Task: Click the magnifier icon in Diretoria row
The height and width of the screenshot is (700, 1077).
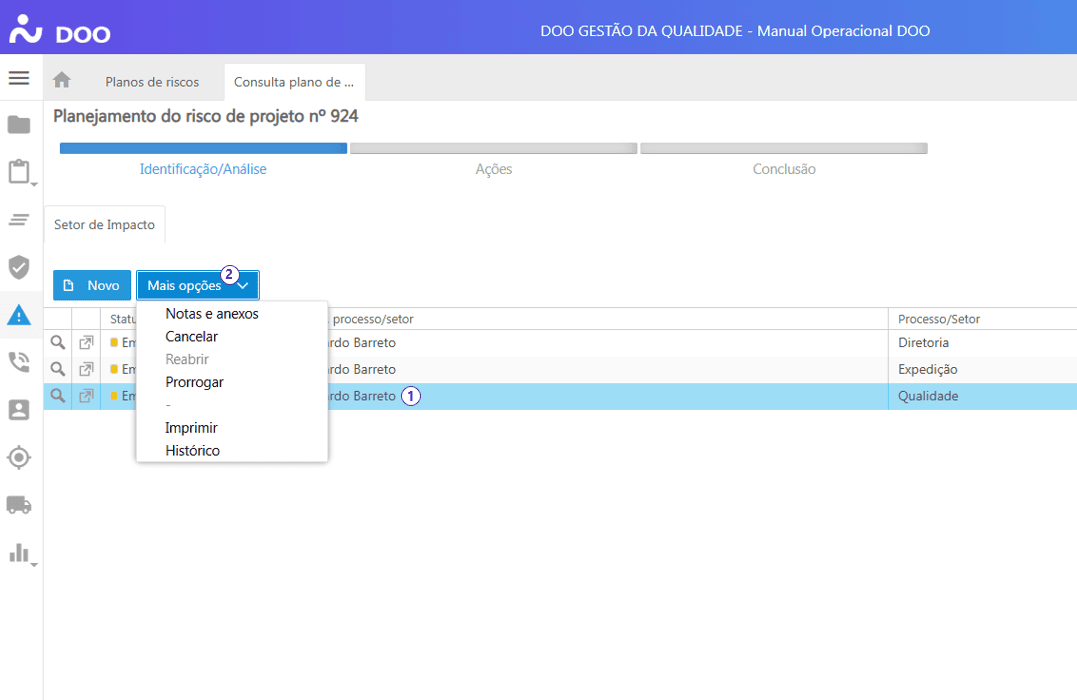Action: point(58,343)
